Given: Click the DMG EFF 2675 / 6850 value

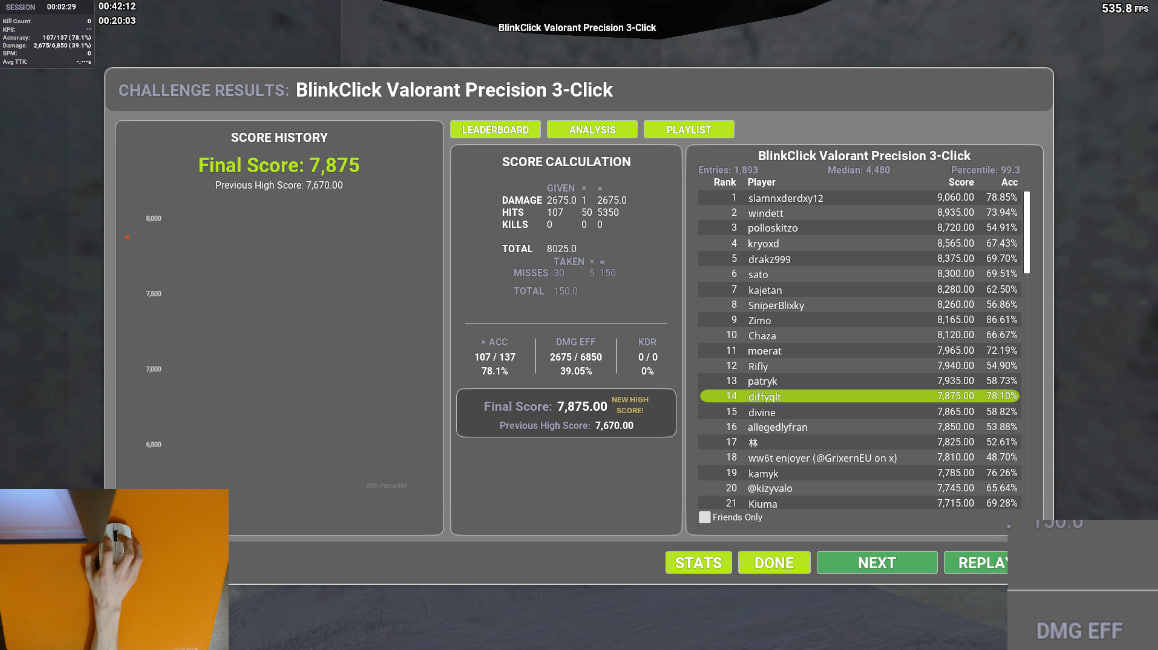Looking at the screenshot, I should pyautogui.click(x=575, y=358).
